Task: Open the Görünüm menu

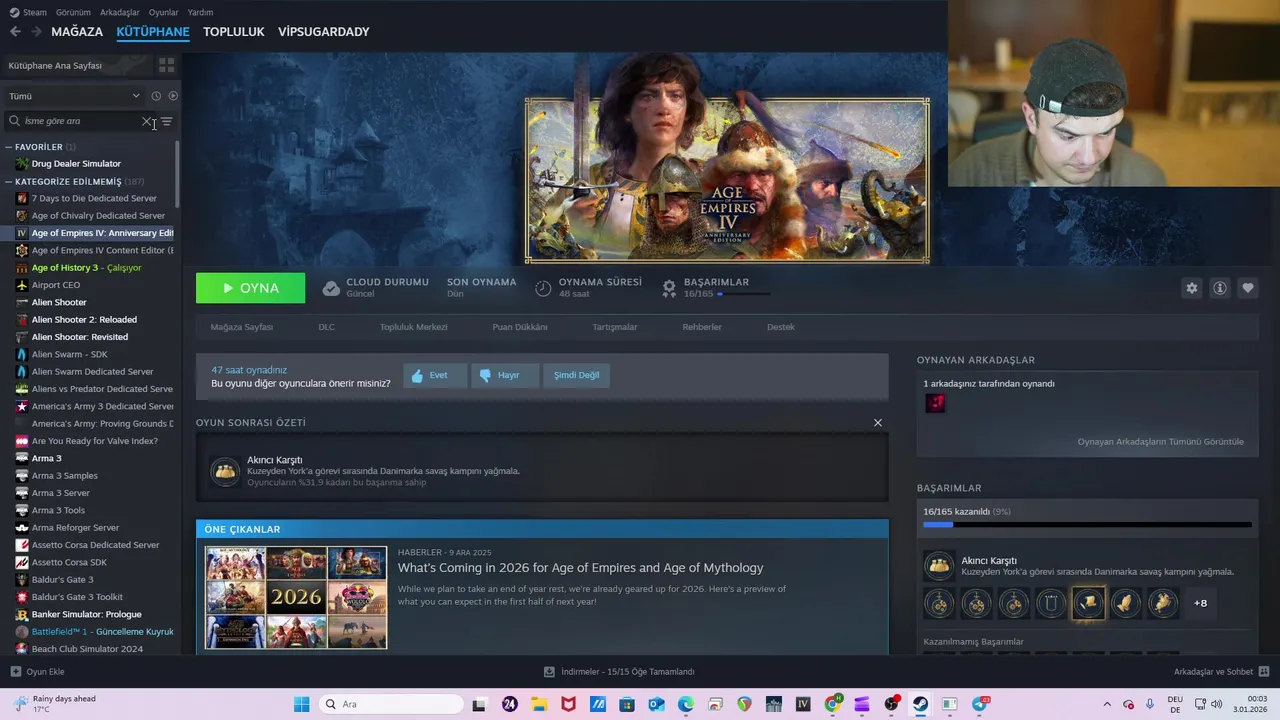Action: (73, 12)
